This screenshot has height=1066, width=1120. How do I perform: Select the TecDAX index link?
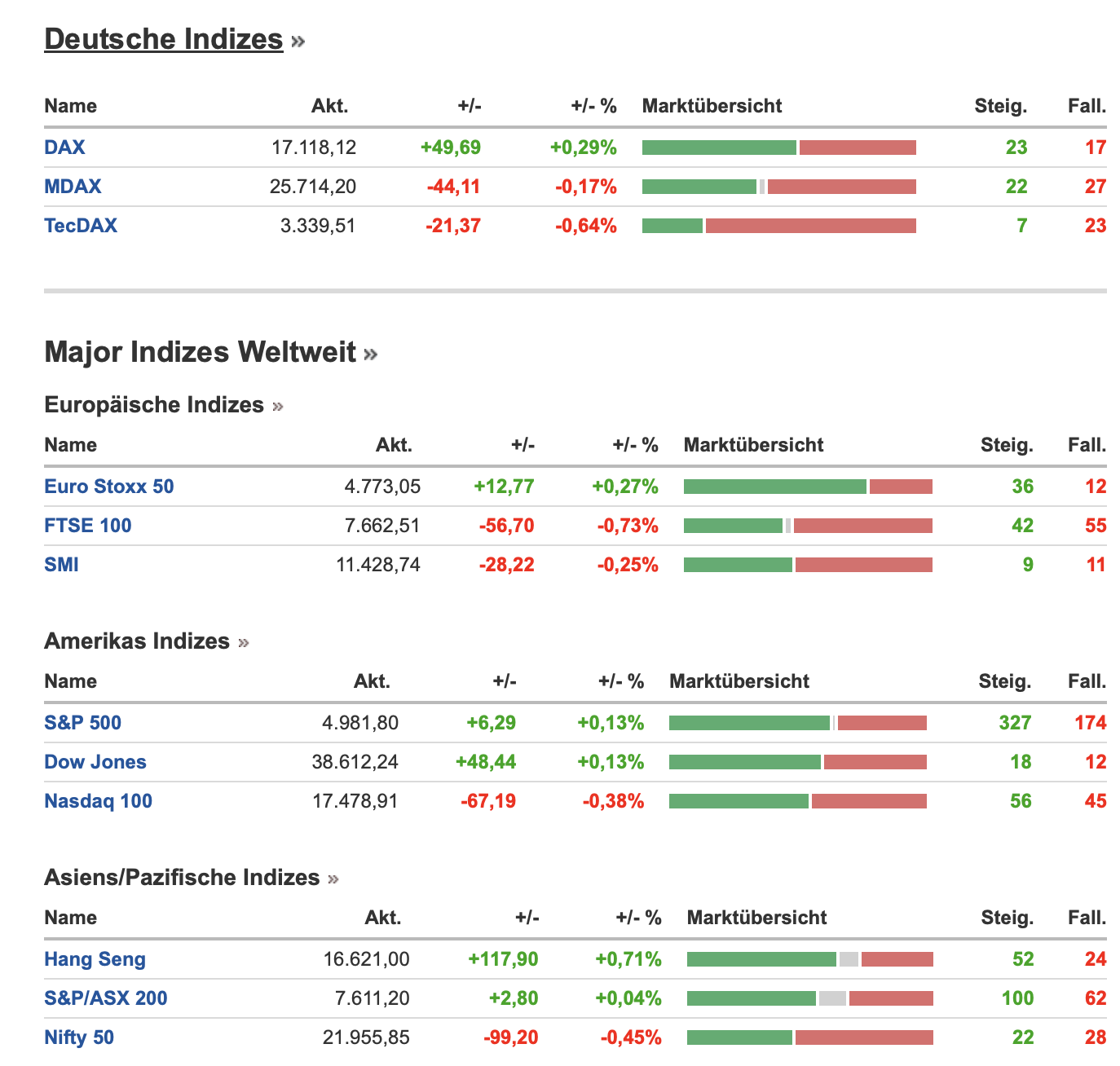tap(81, 226)
